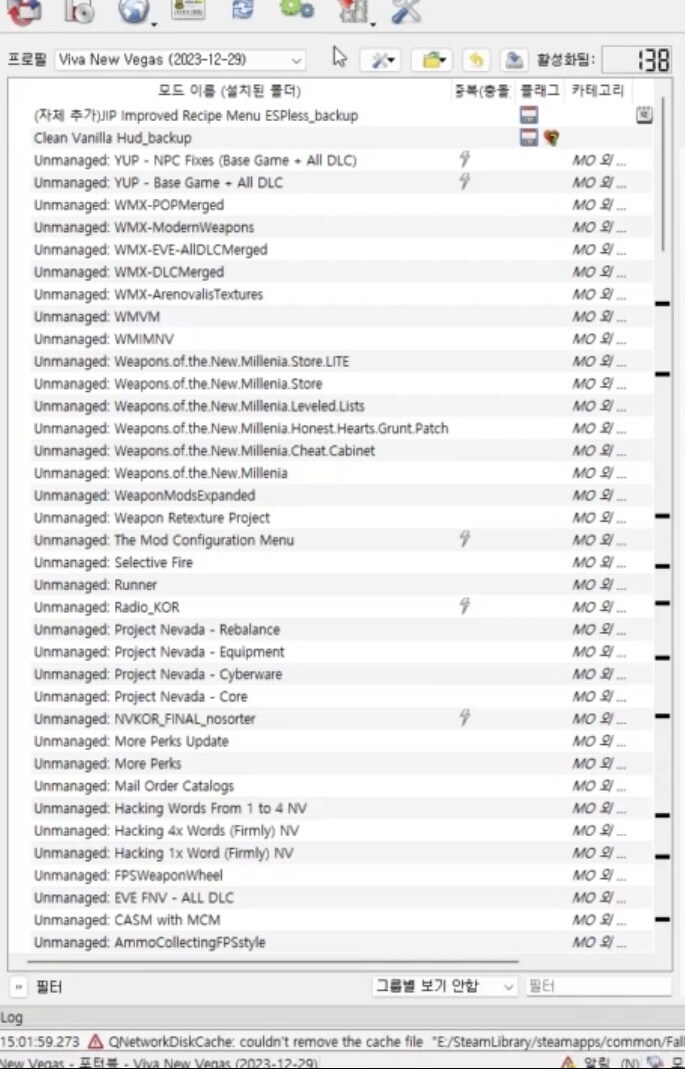Click lightning icon on The Mod Configuration Menu row
The width and height of the screenshot is (685, 1069).
pos(465,539)
